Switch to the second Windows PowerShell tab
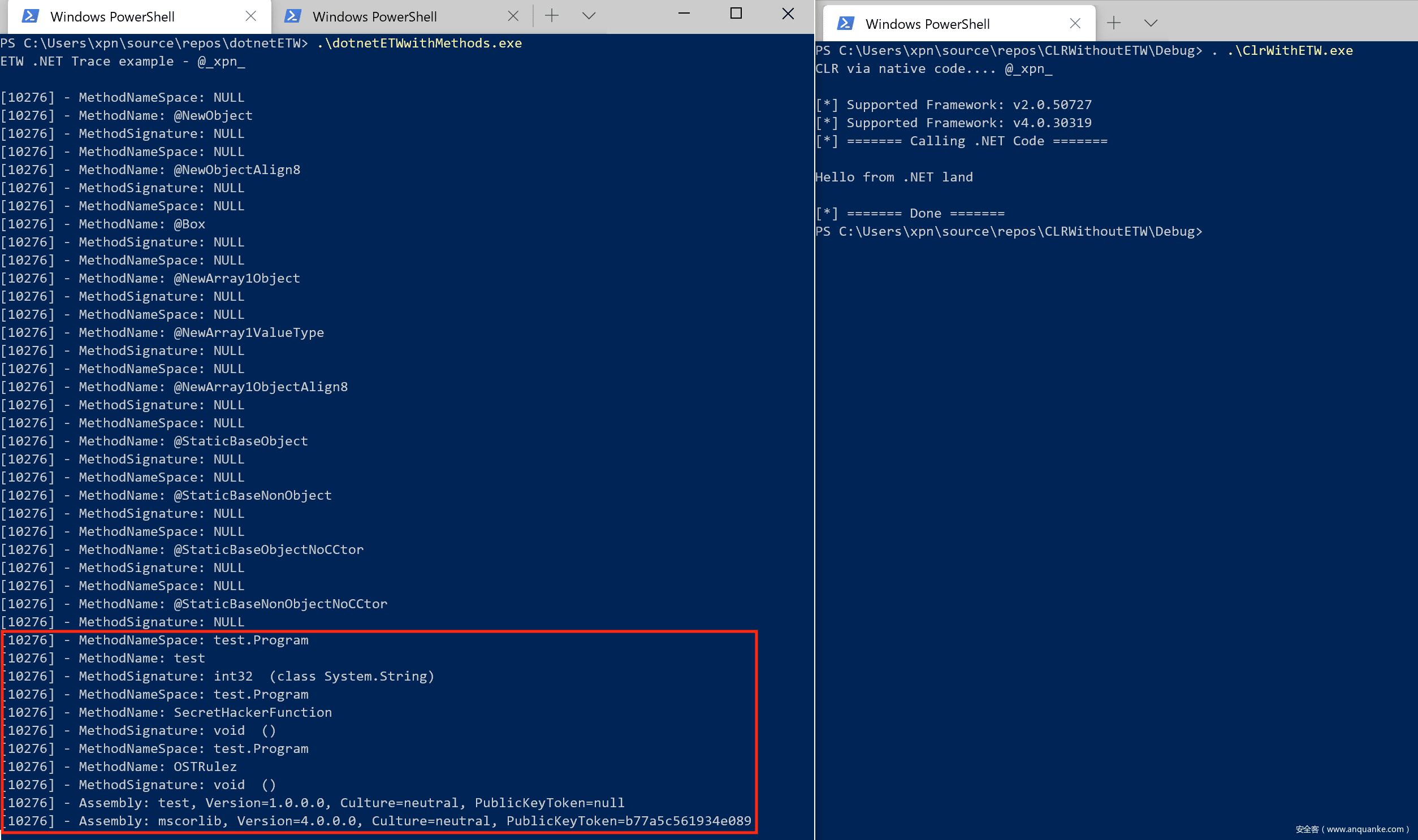The image size is (1418, 840). 374,16
